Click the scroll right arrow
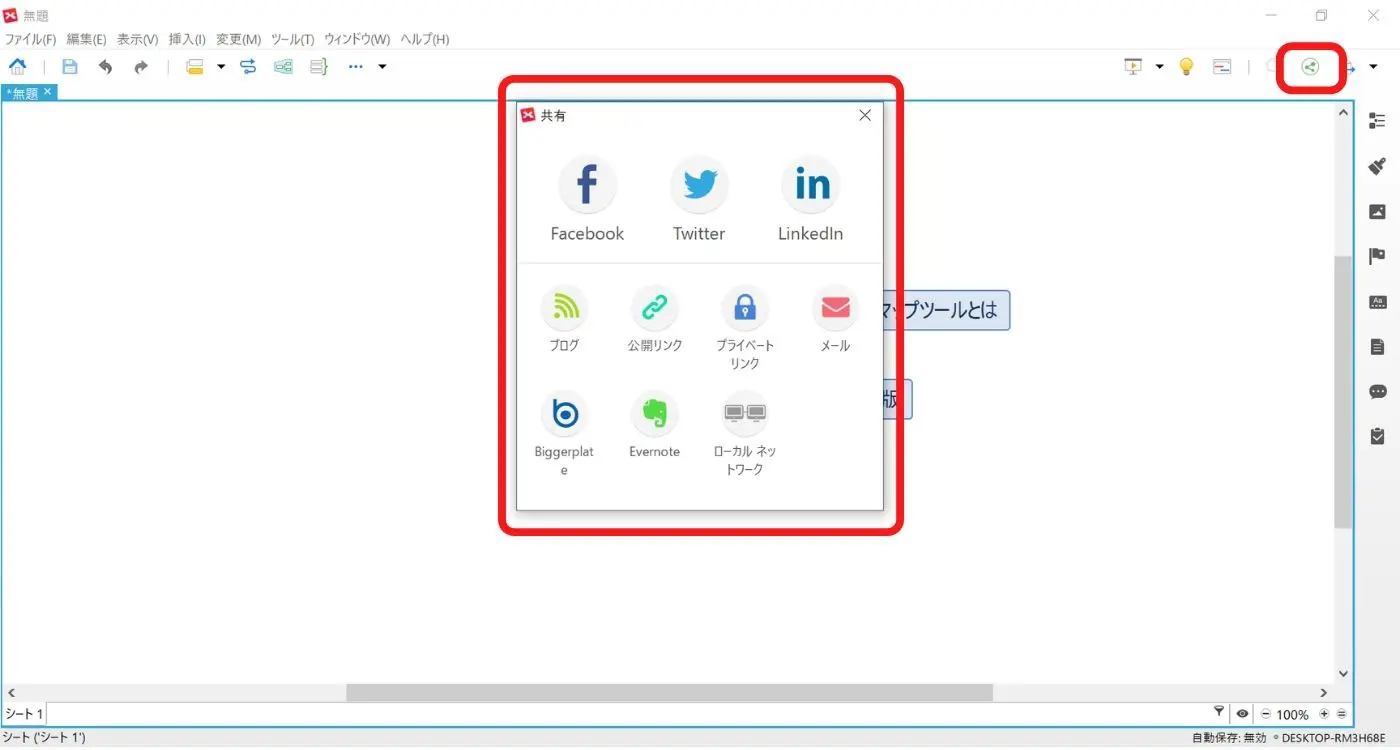Image resolution: width=1400 pixels, height=750 pixels. 1323,692
